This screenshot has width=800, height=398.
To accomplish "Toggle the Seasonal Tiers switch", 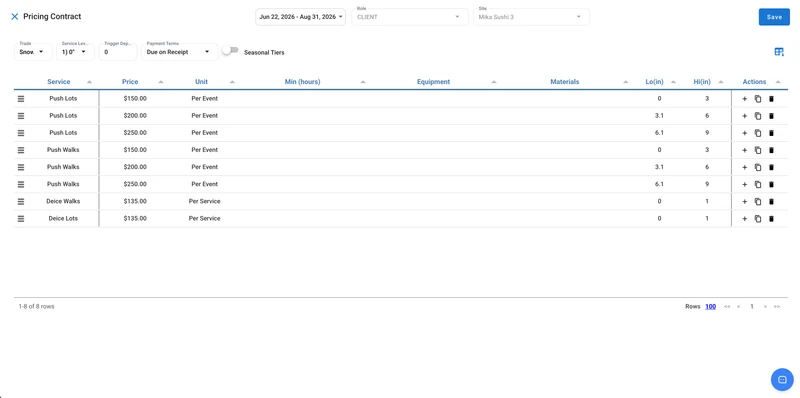I will tap(230, 50).
